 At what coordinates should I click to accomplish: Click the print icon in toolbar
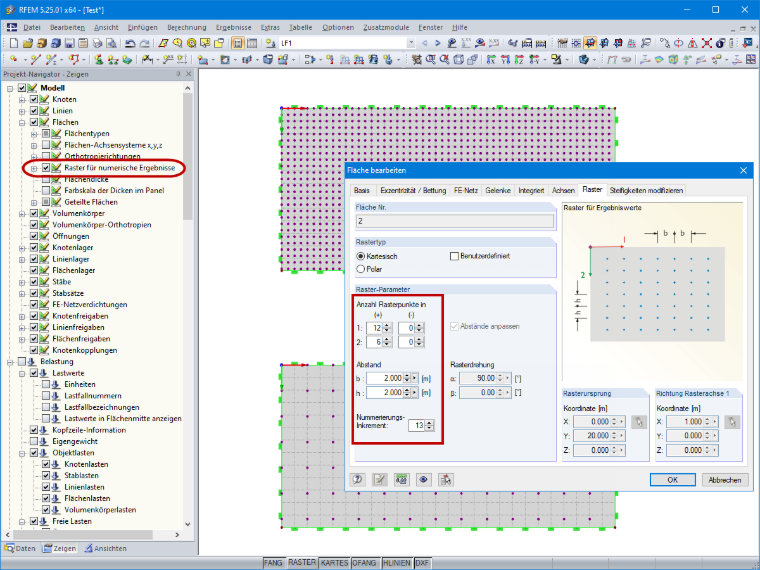point(97,43)
